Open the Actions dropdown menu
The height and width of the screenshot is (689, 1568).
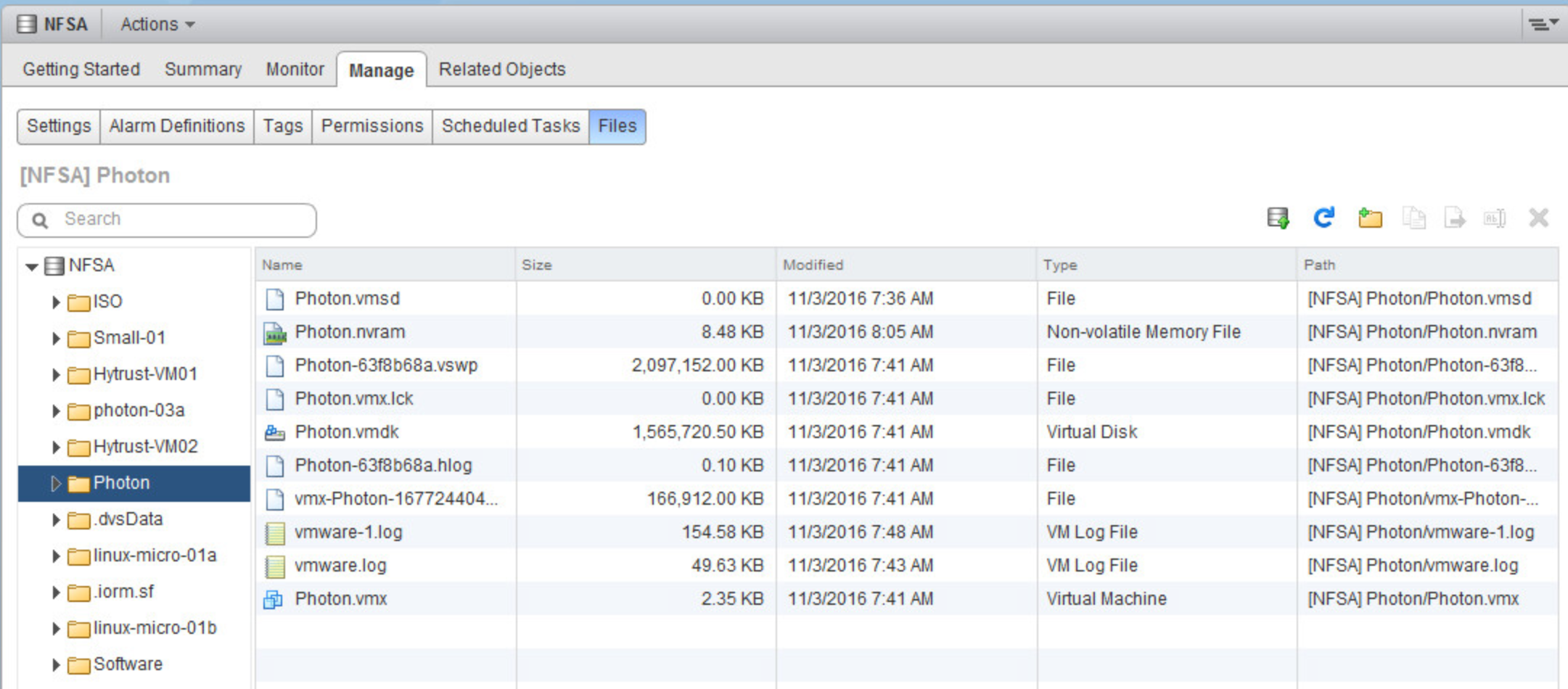pyautogui.click(x=157, y=25)
